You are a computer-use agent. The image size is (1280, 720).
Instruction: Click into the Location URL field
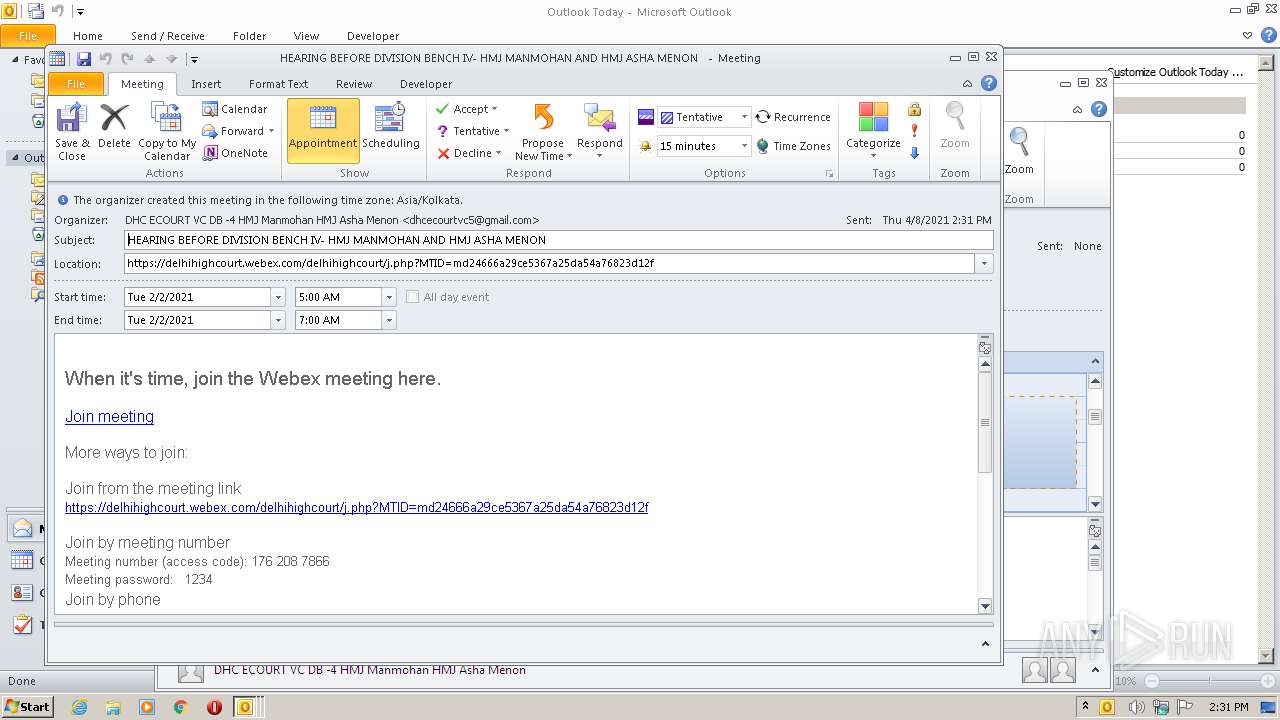(550, 264)
